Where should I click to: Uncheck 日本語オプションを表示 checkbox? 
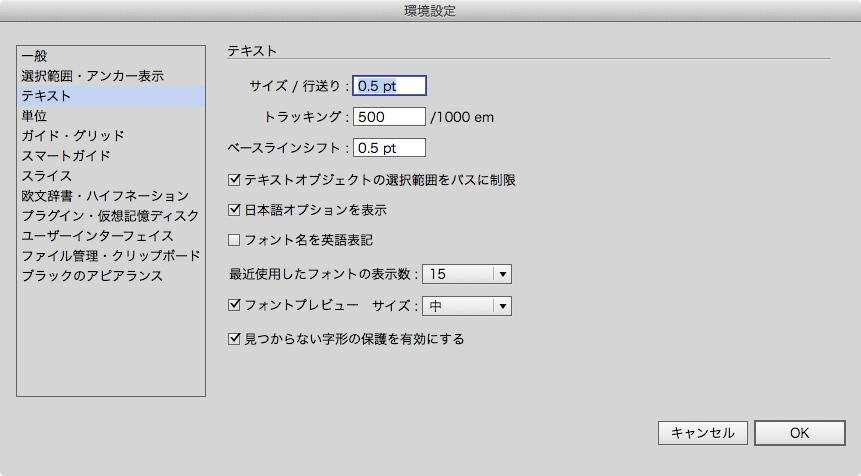point(235,211)
